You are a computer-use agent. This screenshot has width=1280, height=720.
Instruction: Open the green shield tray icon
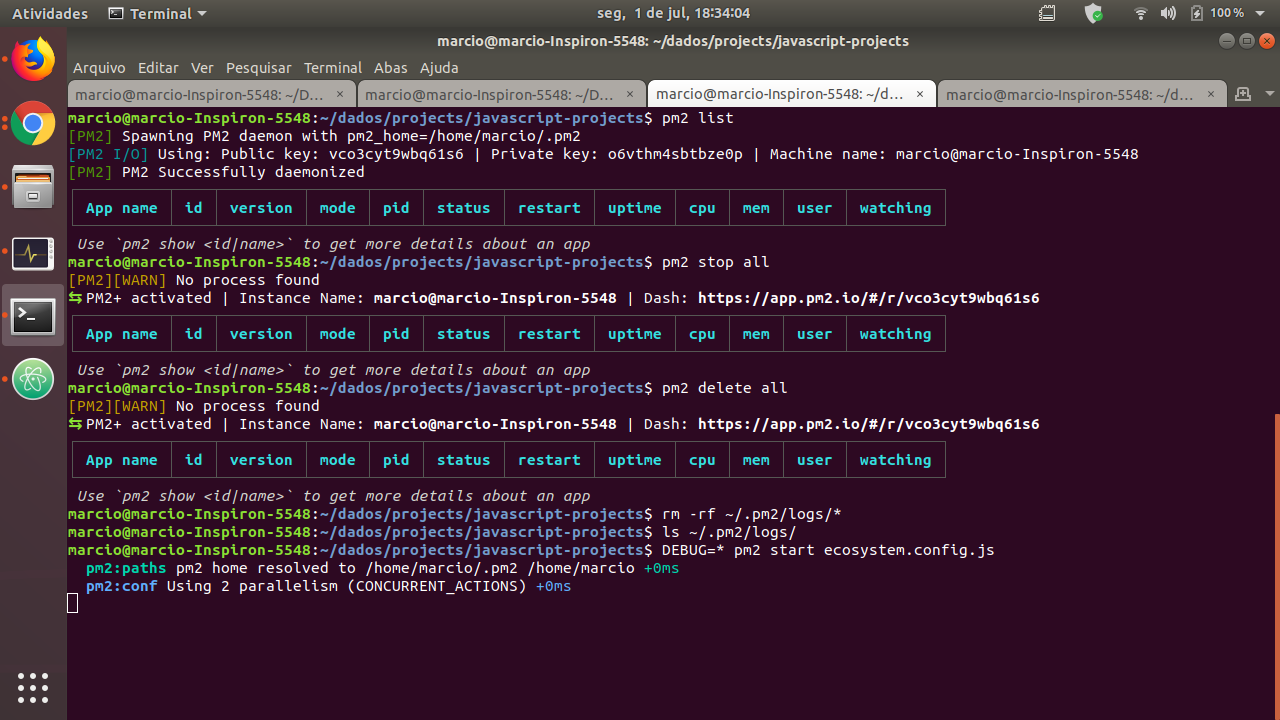1094,14
